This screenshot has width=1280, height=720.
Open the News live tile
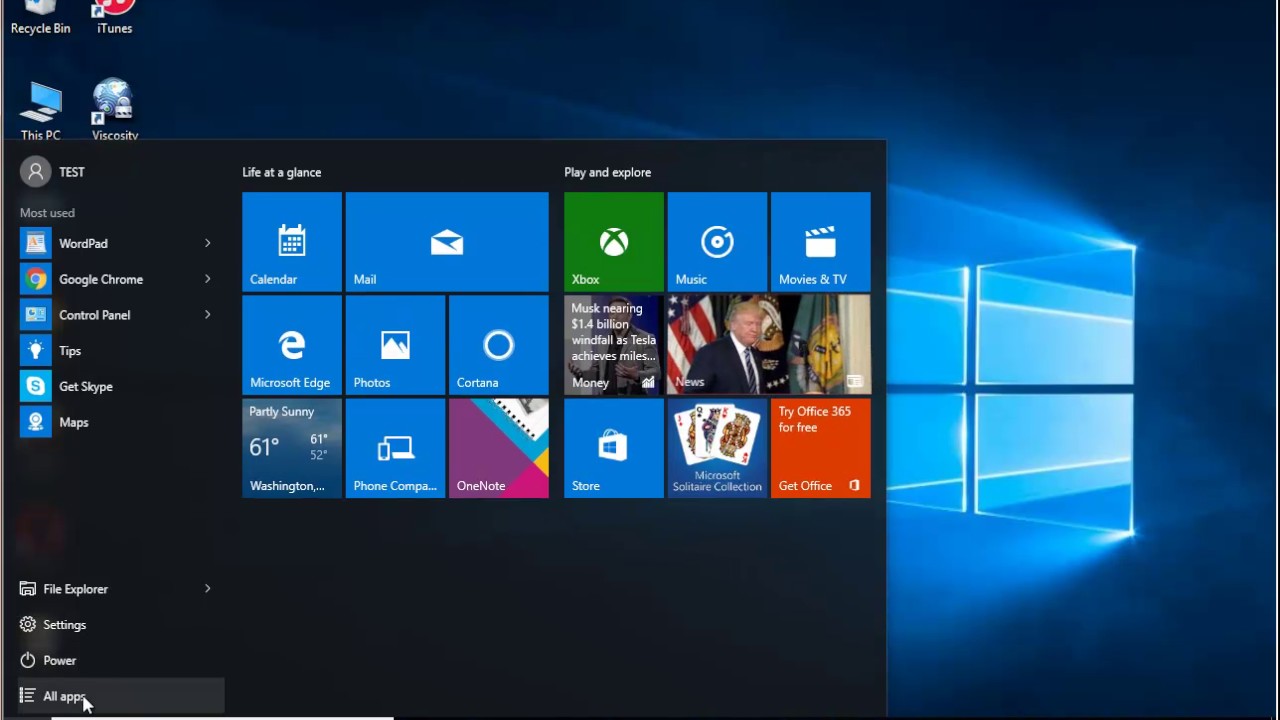tap(769, 345)
